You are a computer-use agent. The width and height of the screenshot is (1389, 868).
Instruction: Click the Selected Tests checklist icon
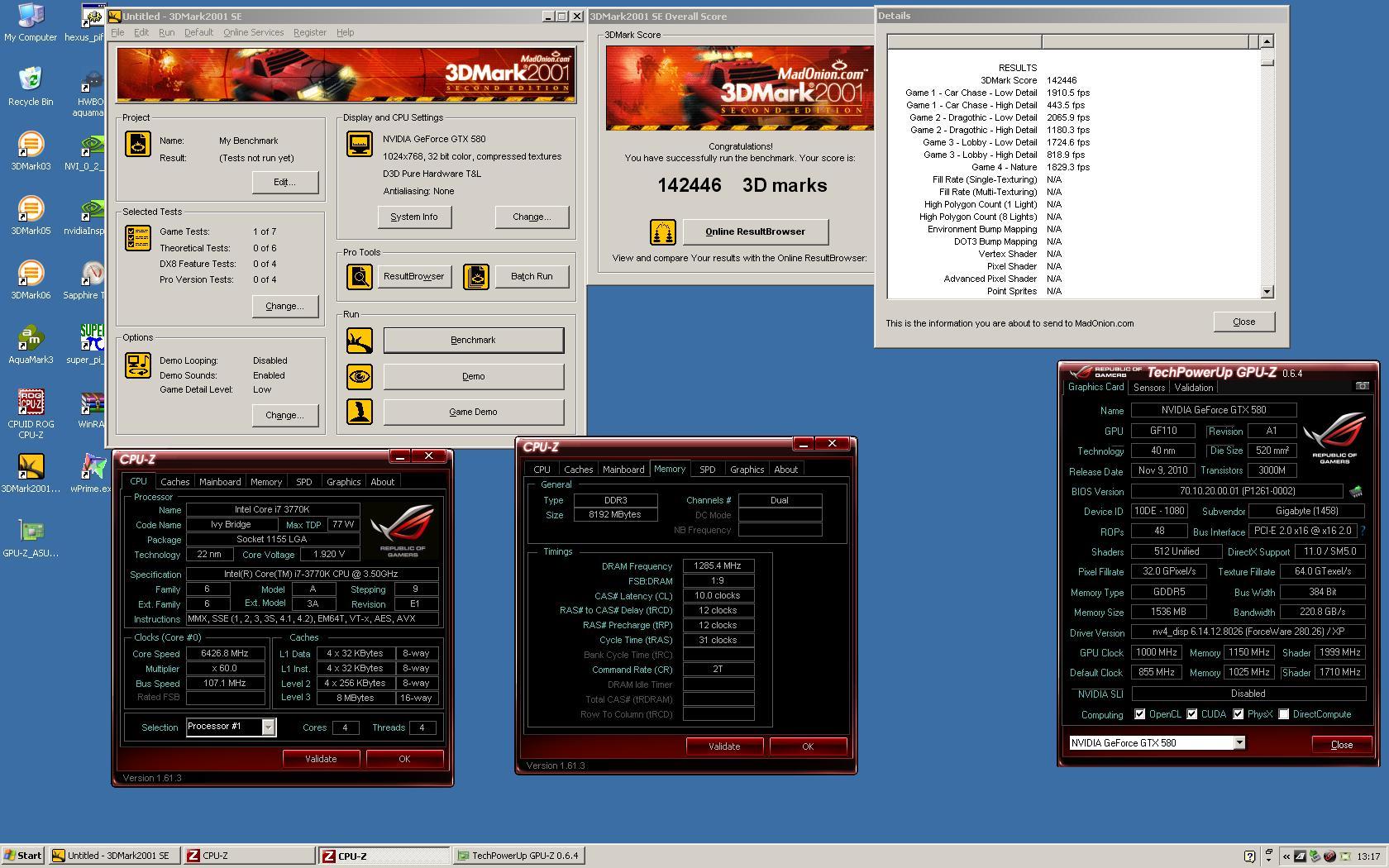click(137, 237)
